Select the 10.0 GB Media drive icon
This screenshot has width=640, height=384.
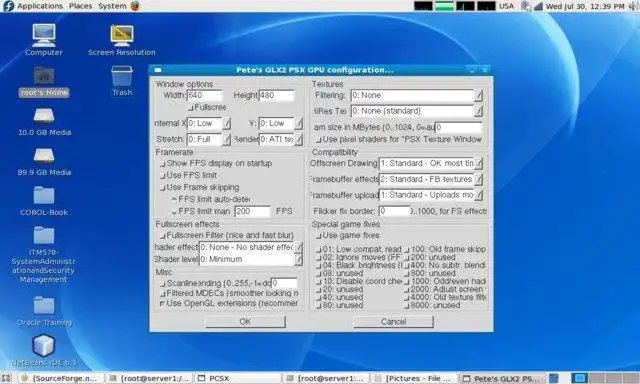[x=44, y=121]
